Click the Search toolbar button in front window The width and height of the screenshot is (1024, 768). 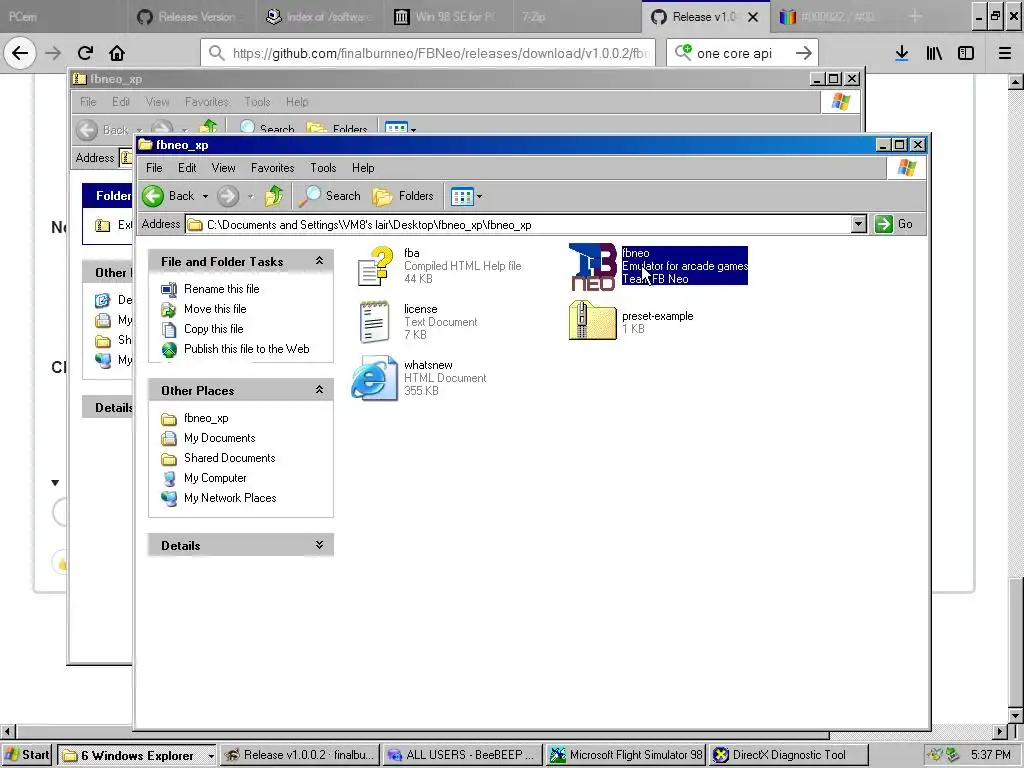point(330,196)
